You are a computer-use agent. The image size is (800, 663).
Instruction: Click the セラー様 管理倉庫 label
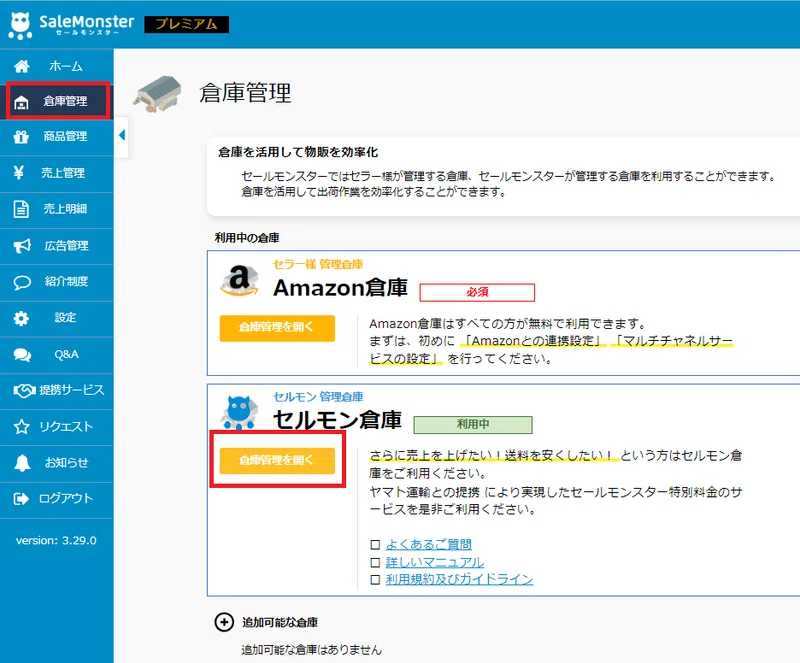(318, 264)
